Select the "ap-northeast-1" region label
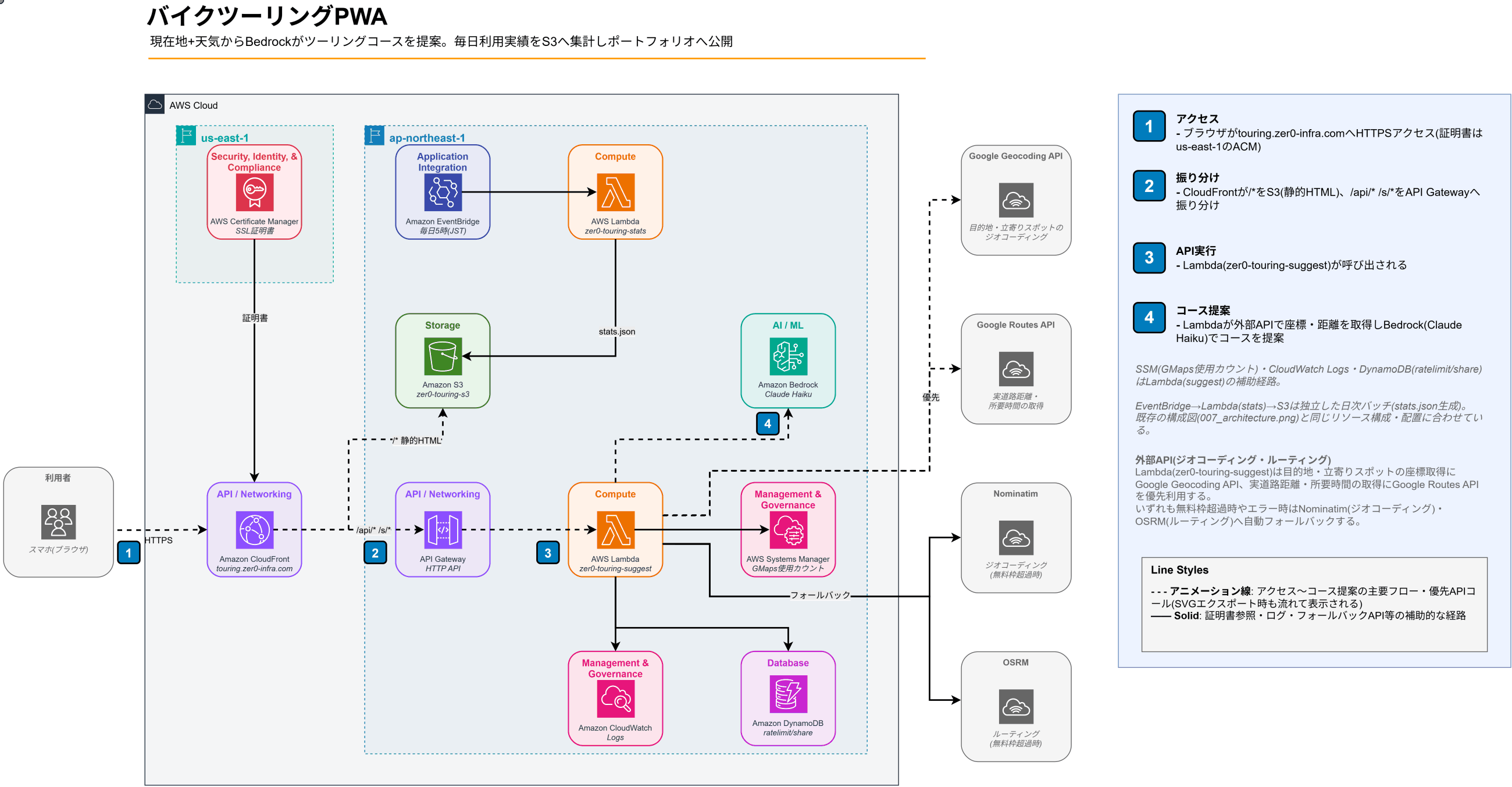Viewport: 1512px width, 787px height. click(427, 138)
